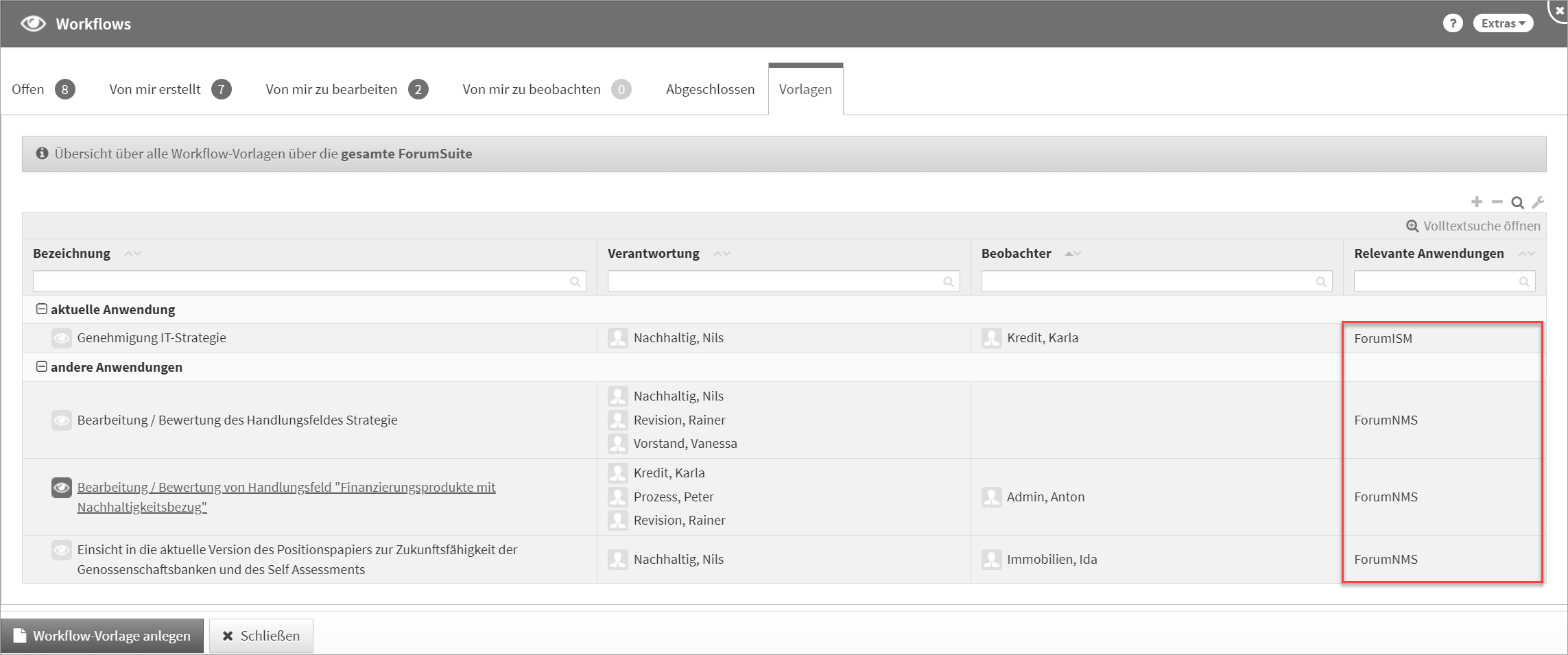Click the wrench settings icon above the table
Screen dimensions: 1568x655
pyautogui.click(x=1538, y=202)
